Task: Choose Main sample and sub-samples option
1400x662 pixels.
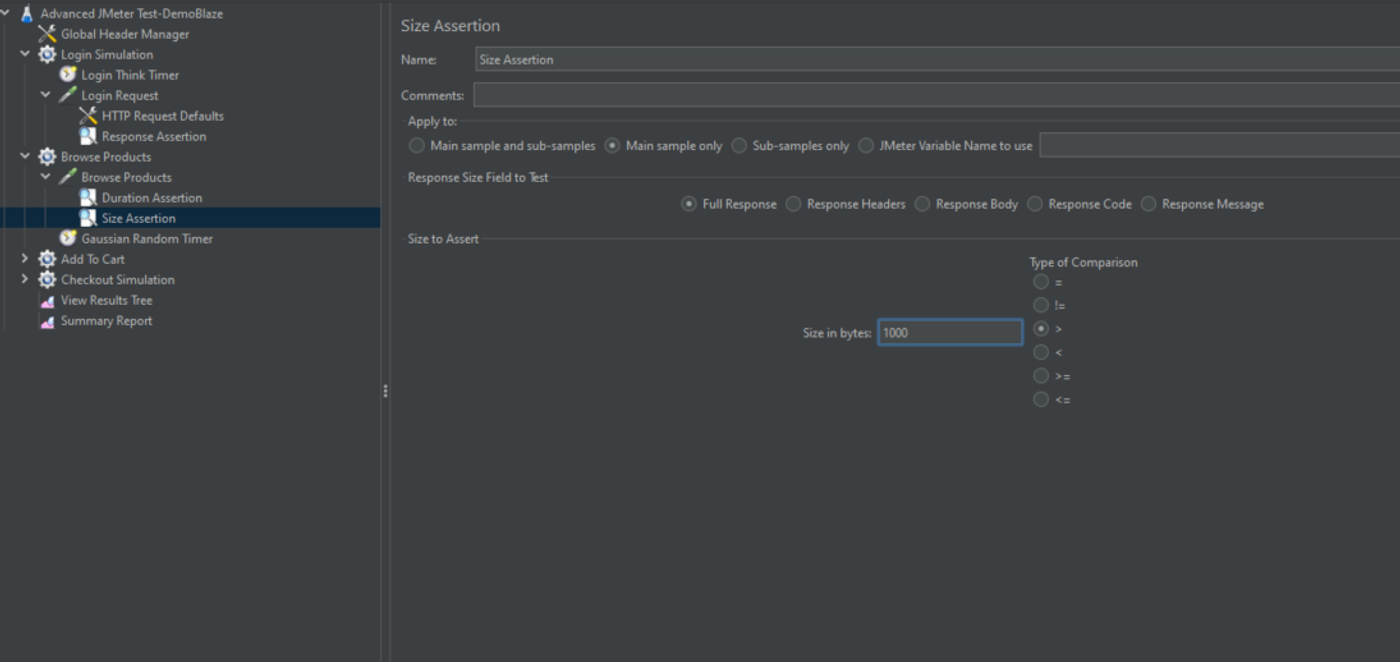Action: pyautogui.click(x=416, y=146)
